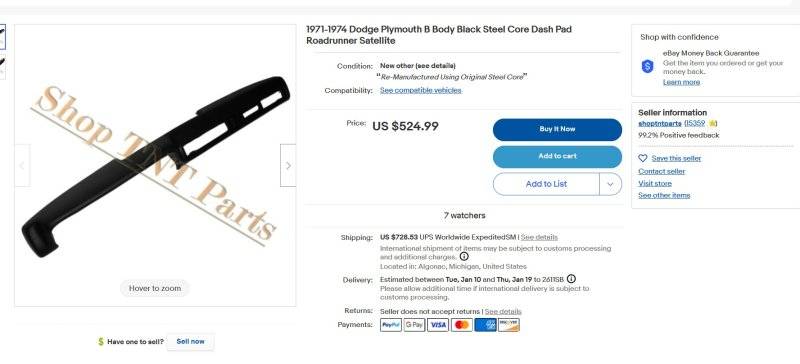
Task: Click the eBay Money Back Guarantee shield icon
Action: coord(647,66)
